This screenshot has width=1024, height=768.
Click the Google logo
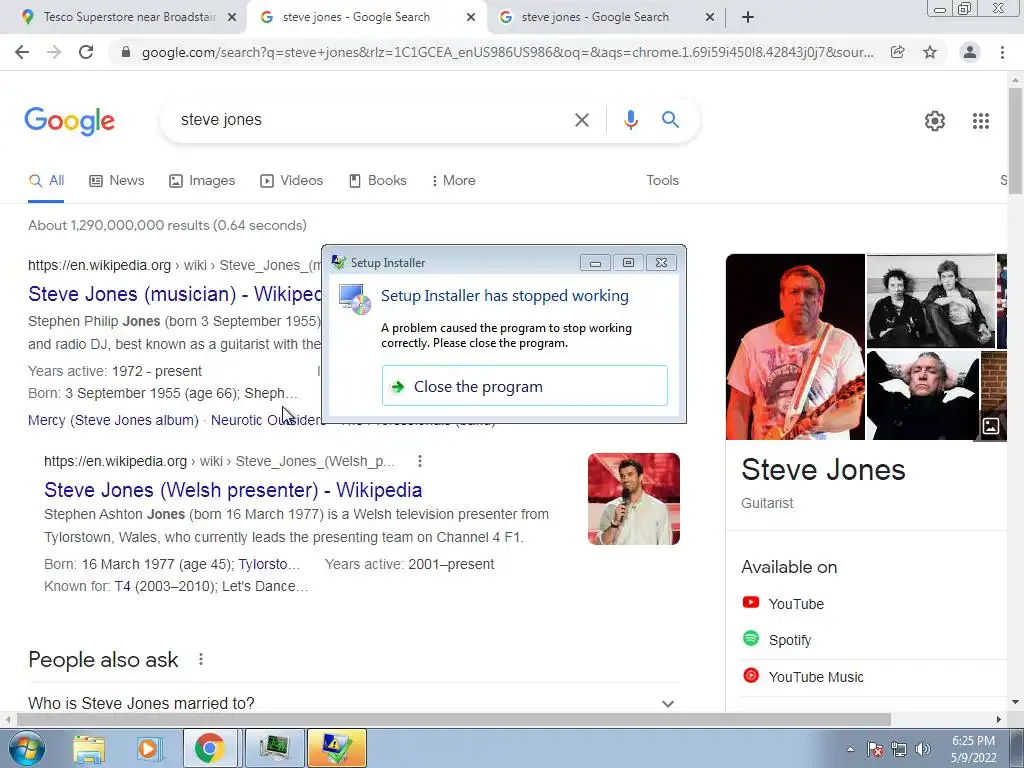point(70,121)
